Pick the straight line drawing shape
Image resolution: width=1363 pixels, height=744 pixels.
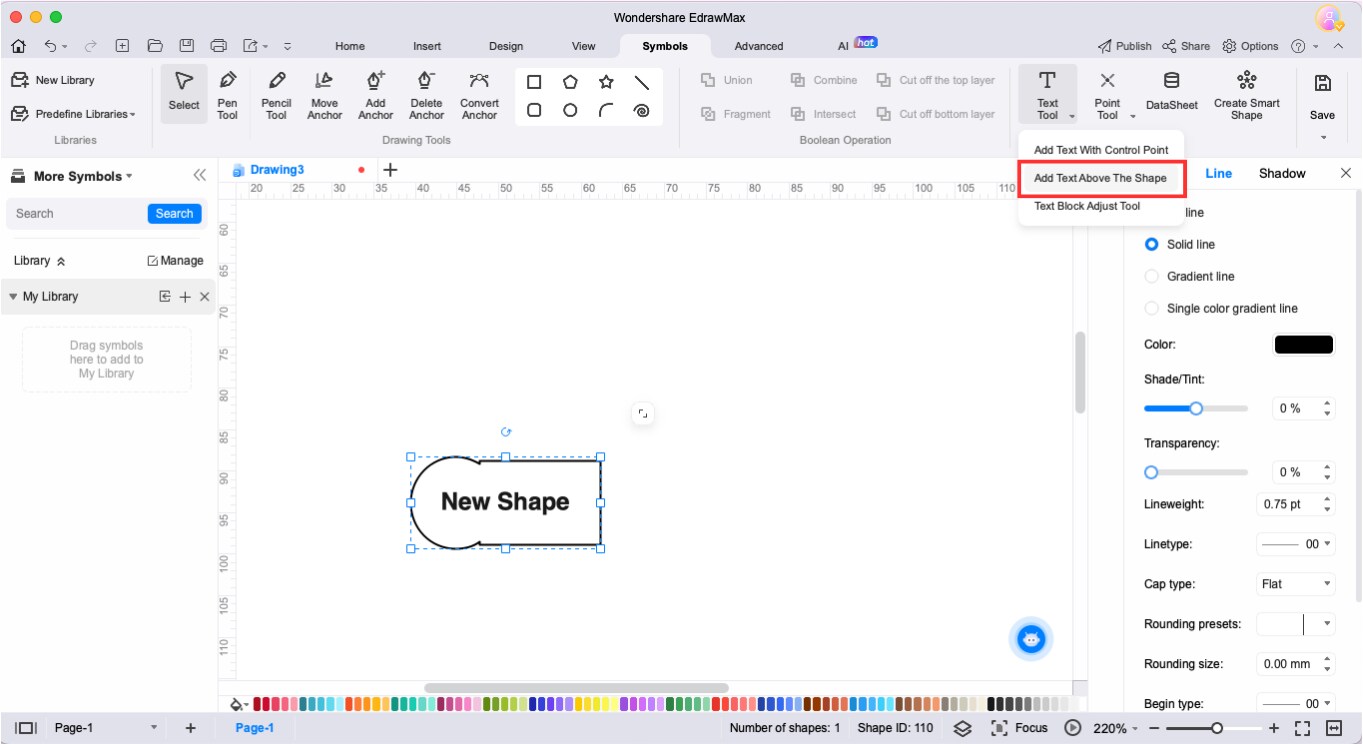click(642, 82)
